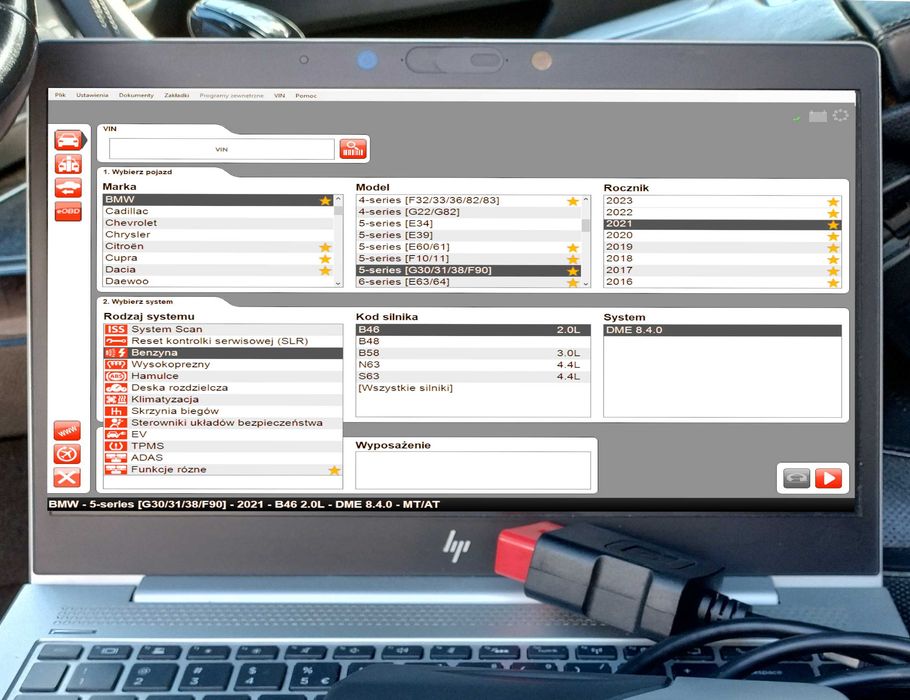Select Chrysler brand
This screenshot has height=700, width=910.
(x=218, y=234)
